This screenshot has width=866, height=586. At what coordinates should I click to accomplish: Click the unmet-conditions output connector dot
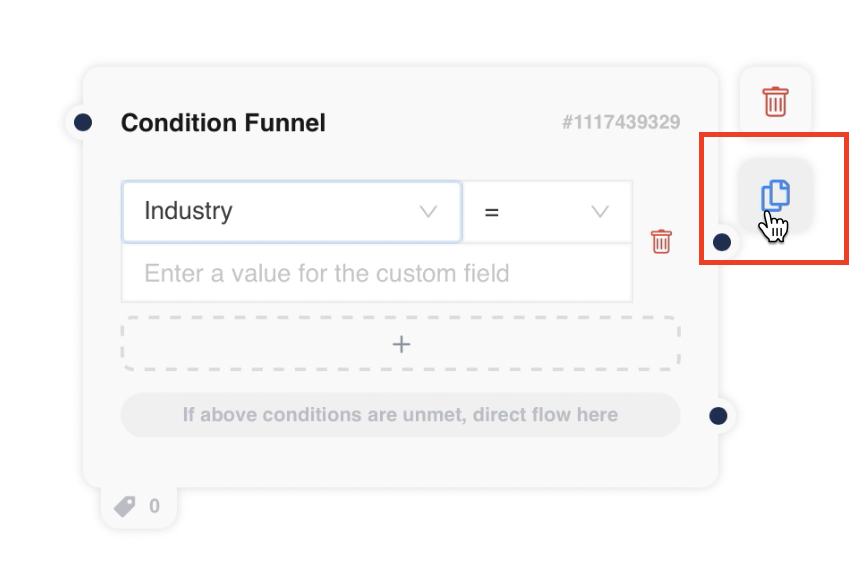[718, 415]
